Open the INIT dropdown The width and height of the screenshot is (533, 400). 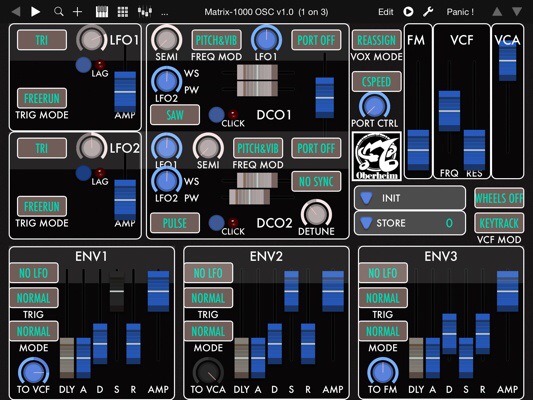point(410,198)
